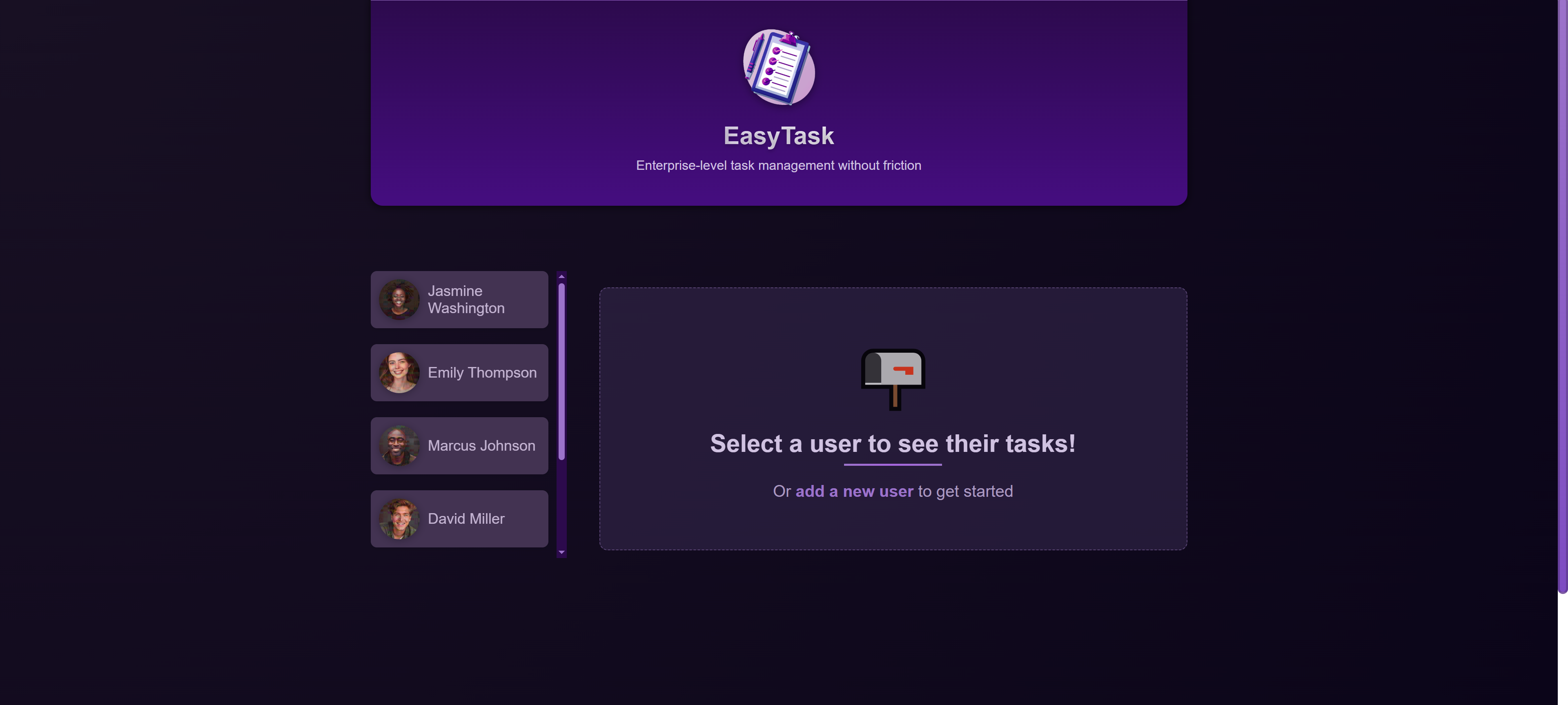
Task: Click Marcus Johnson's avatar photo
Action: 399,445
